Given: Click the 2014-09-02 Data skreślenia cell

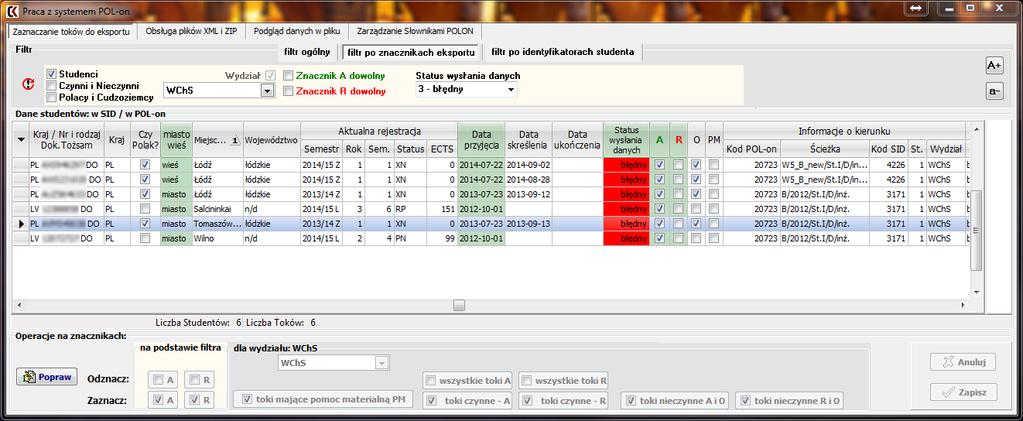Looking at the screenshot, I should click(528, 164).
